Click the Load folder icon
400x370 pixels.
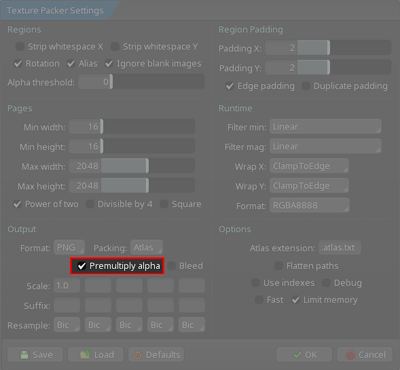85,354
